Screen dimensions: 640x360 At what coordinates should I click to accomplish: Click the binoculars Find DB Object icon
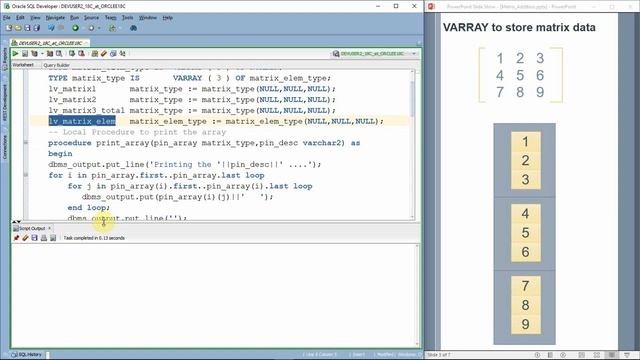click(x=133, y=28)
